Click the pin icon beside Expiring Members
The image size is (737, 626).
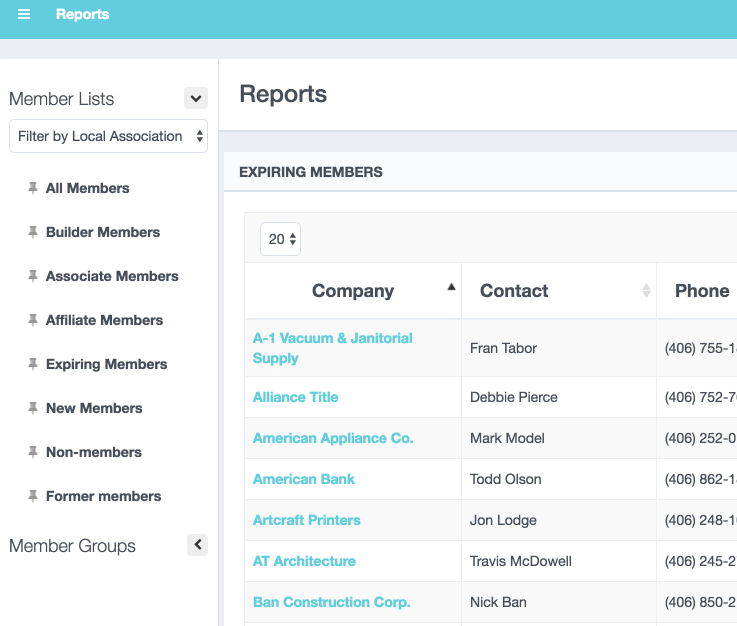(x=32, y=364)
